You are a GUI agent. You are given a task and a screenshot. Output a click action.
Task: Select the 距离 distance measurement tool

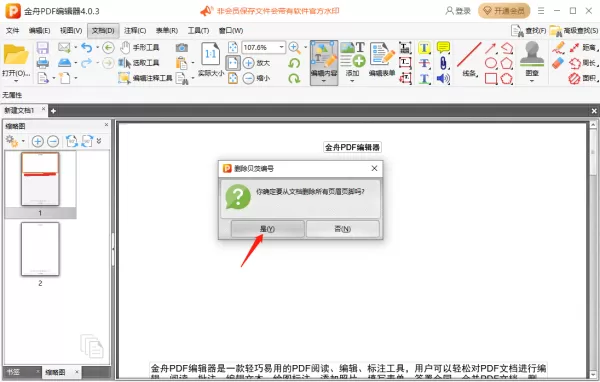tap(584, 47)
